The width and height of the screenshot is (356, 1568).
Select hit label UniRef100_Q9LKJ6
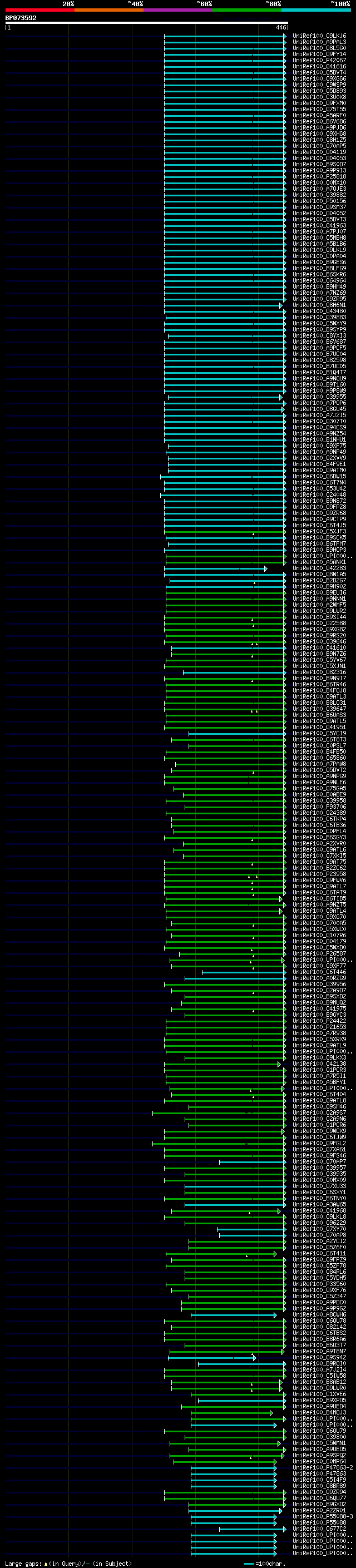[x=319, y=36]
